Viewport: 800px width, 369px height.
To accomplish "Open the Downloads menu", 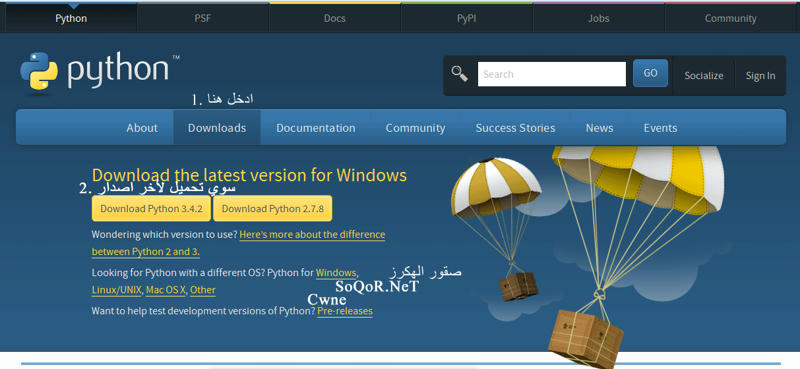I will [x=217, y=128].
